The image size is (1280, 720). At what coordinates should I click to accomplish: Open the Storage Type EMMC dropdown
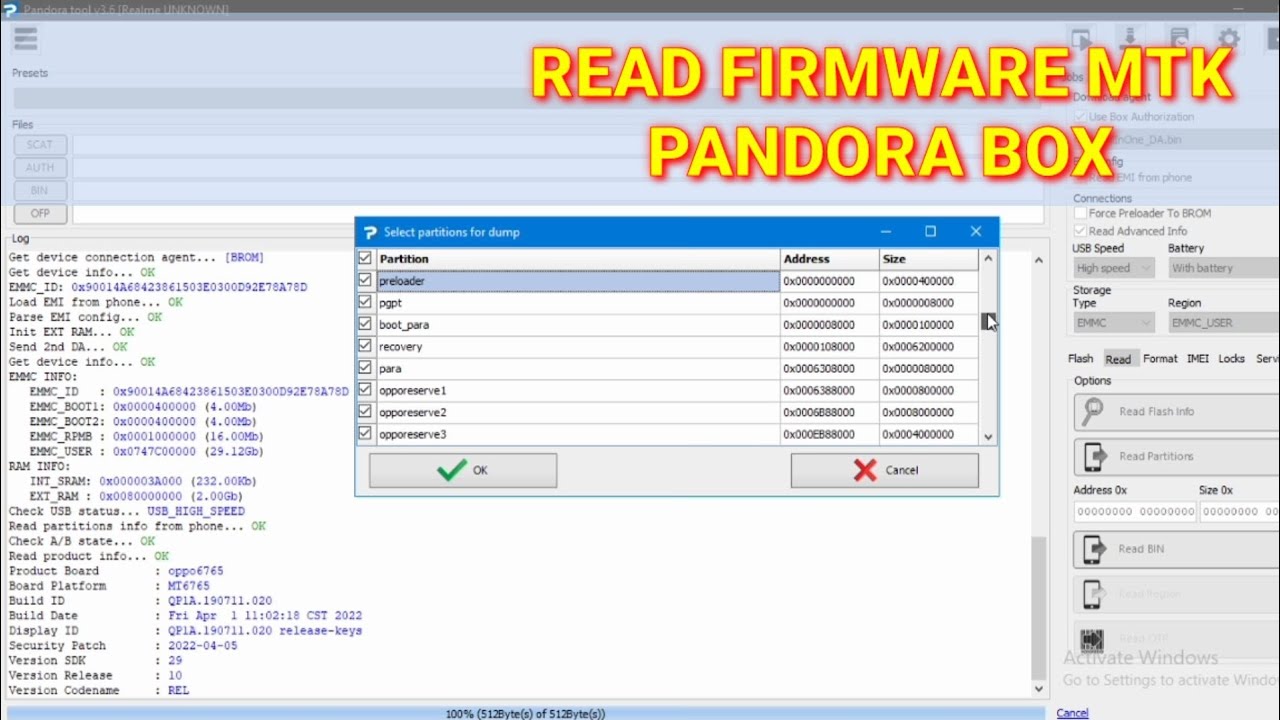point(1114,323)
